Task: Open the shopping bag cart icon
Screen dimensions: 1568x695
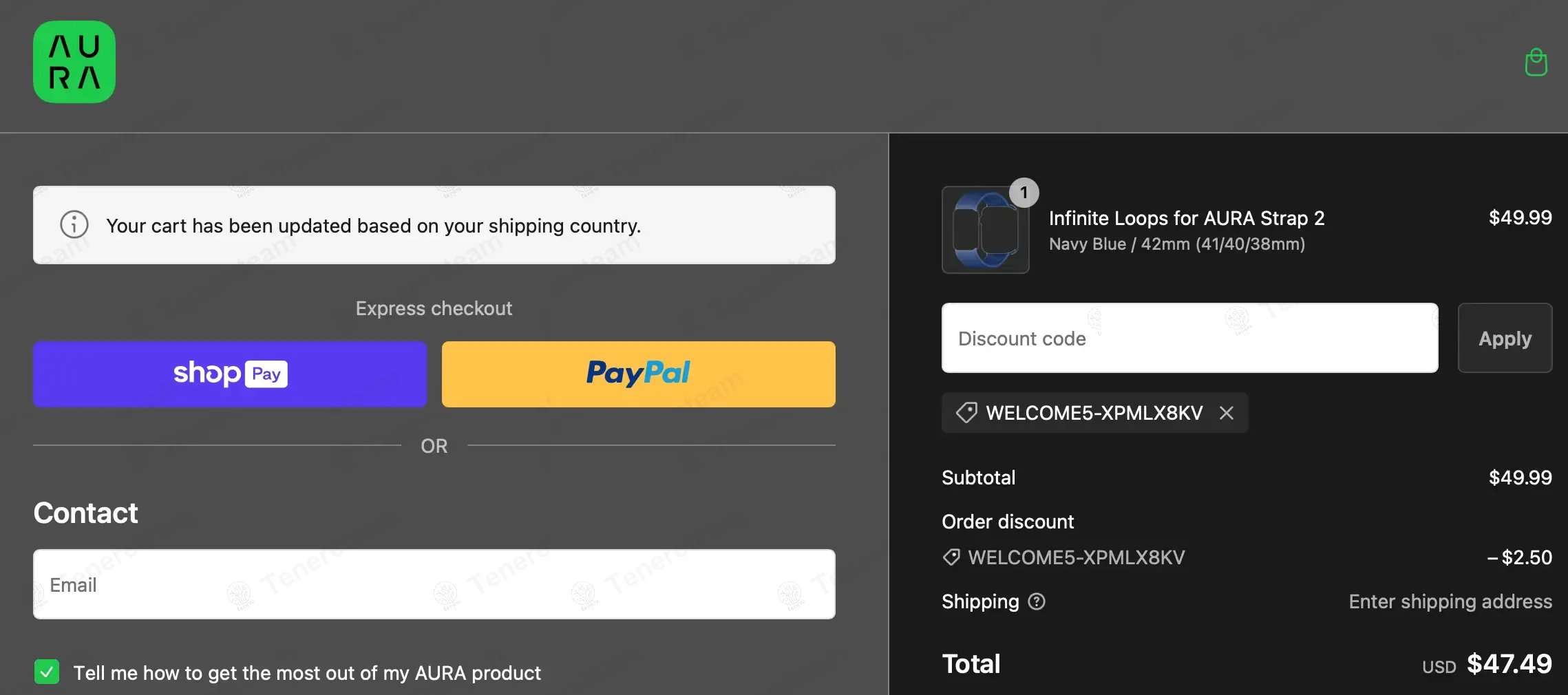Action: click(1536, 63)
